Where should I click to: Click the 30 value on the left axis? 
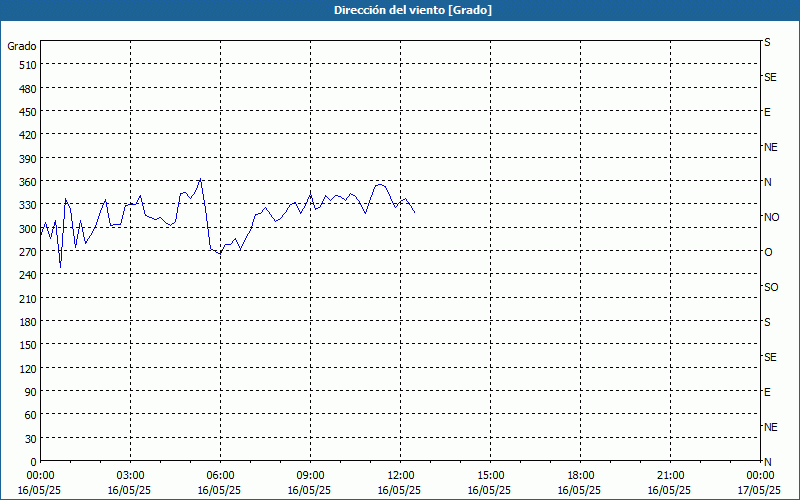(x=31, y=439)
